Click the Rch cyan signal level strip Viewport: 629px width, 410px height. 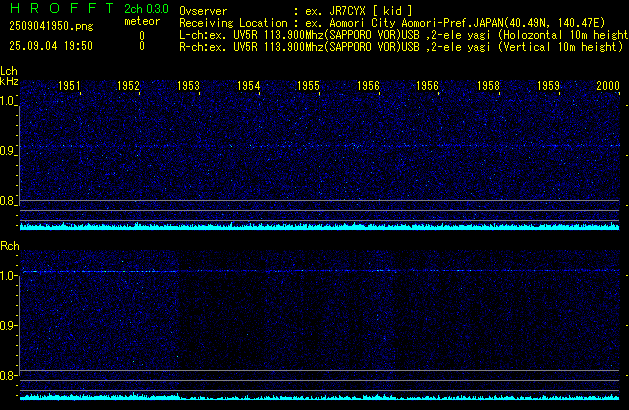click(x=319, y=397)
